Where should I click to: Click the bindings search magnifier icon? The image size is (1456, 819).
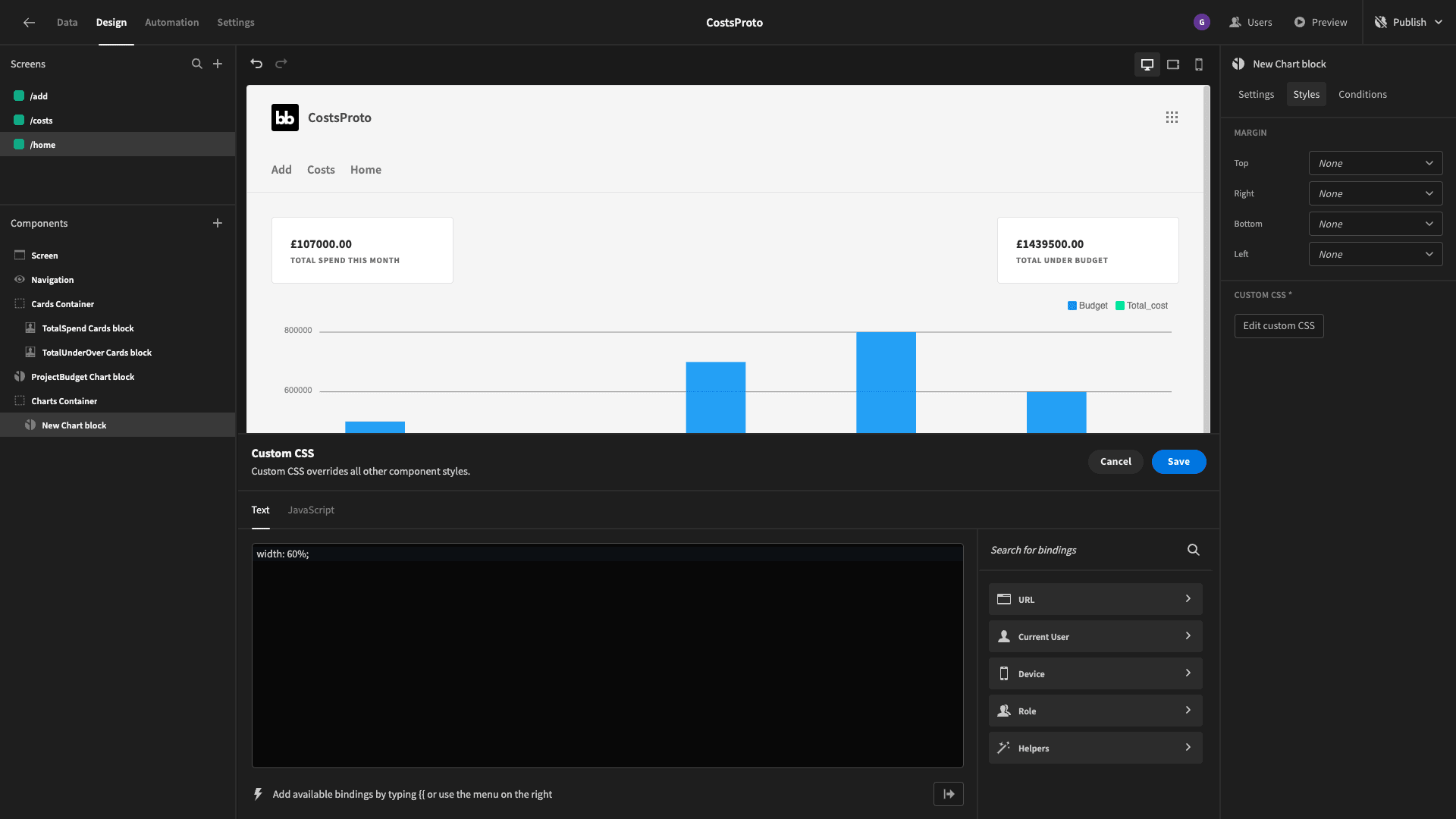1194,550
